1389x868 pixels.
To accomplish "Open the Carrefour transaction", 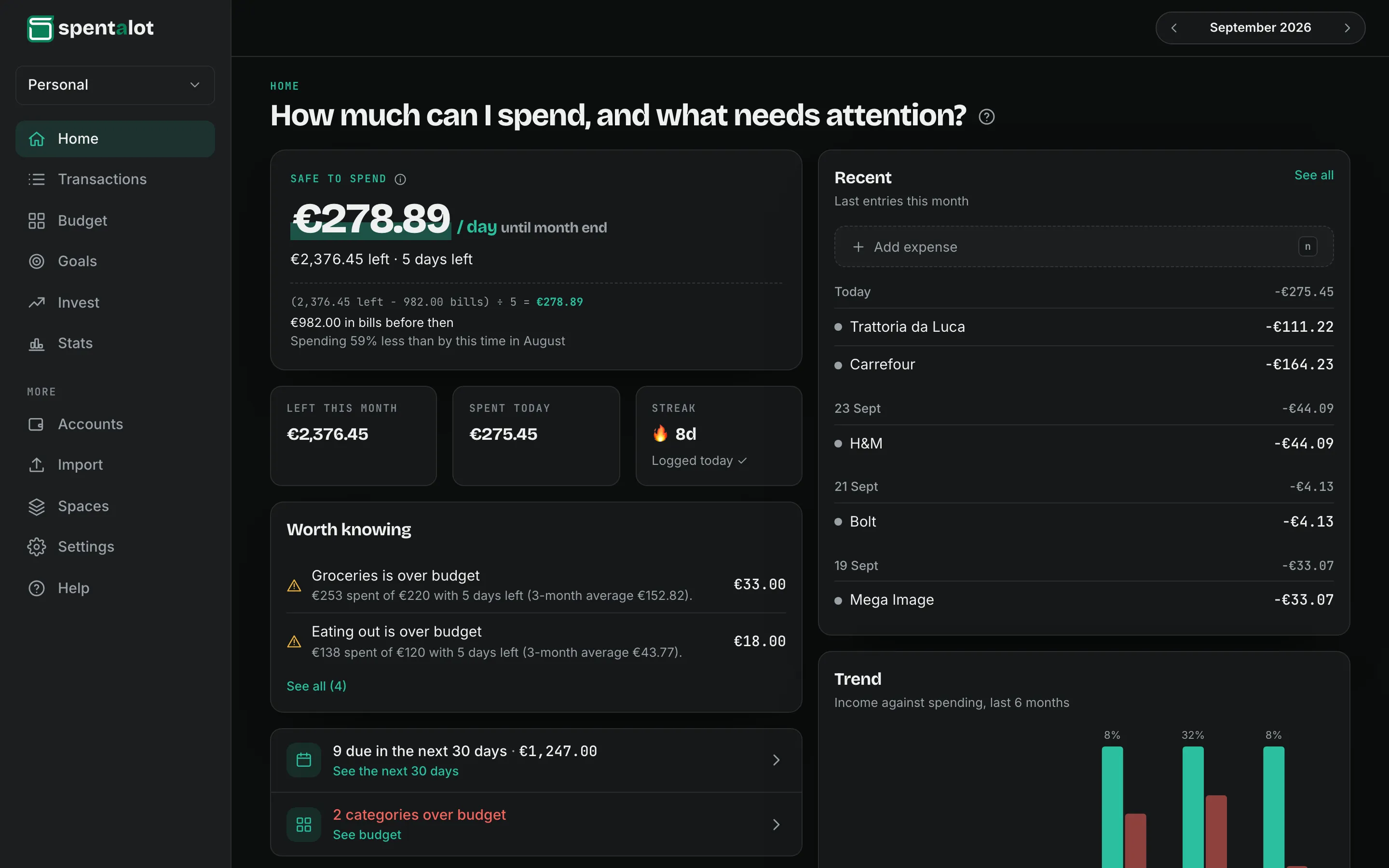I will (1083, 365).
